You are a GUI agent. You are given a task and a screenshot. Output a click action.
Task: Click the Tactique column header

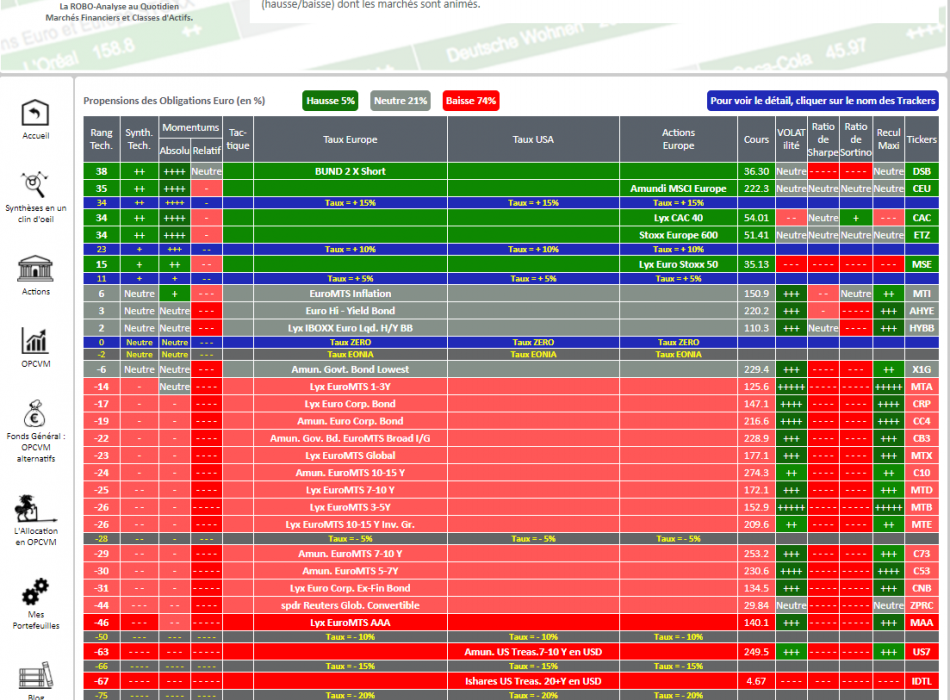(x=238, y=139)
